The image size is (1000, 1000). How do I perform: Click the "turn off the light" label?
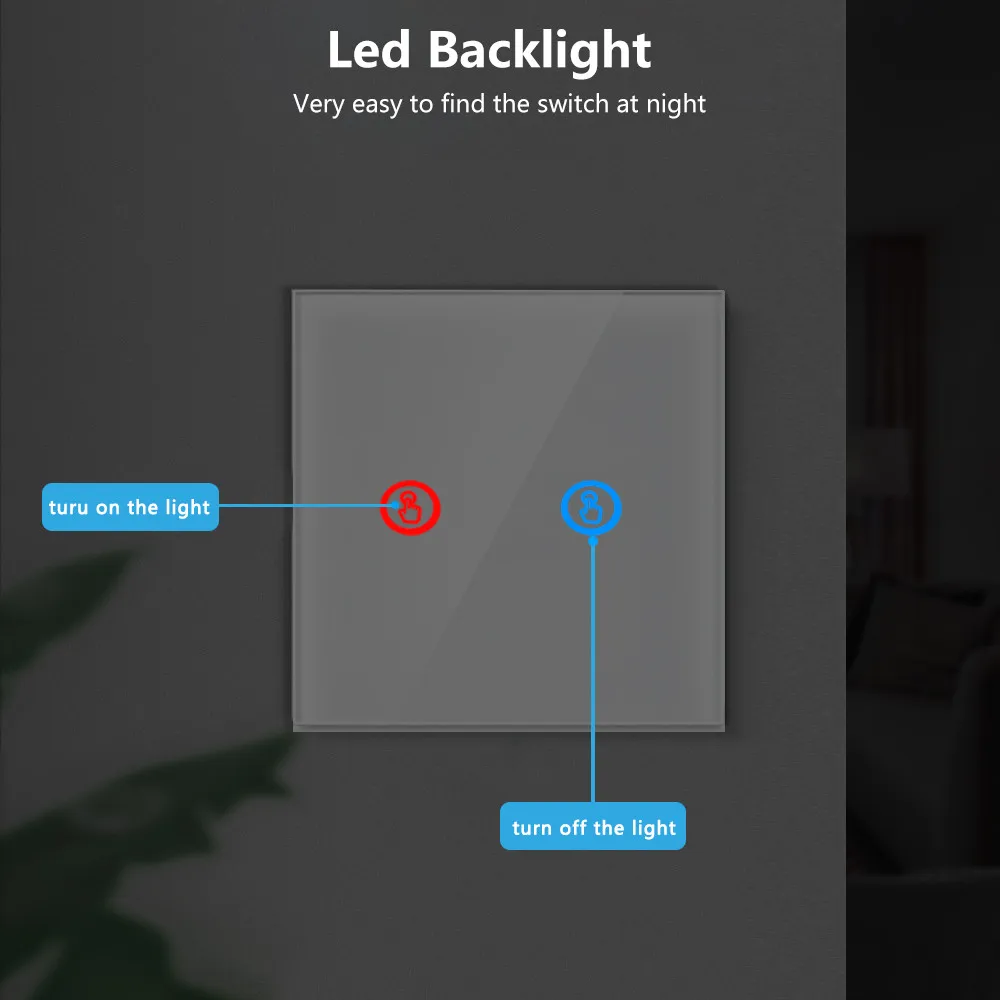pyautogui.click(x=593, y=827)
